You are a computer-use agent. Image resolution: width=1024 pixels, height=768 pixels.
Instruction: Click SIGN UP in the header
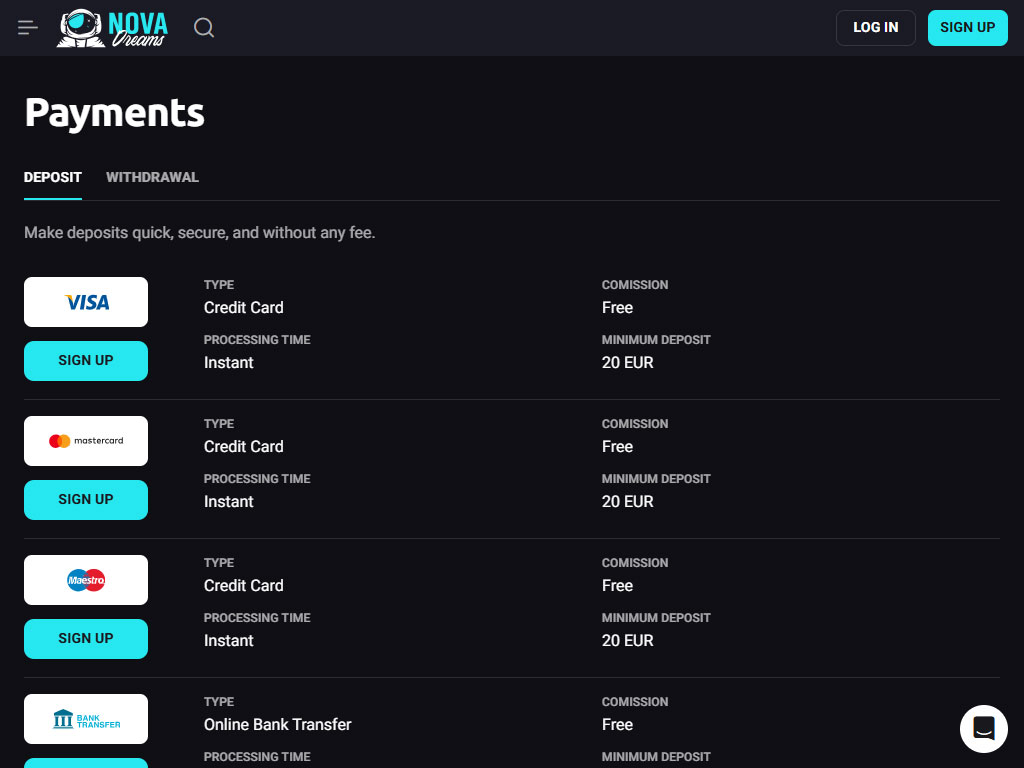[967, 27]
